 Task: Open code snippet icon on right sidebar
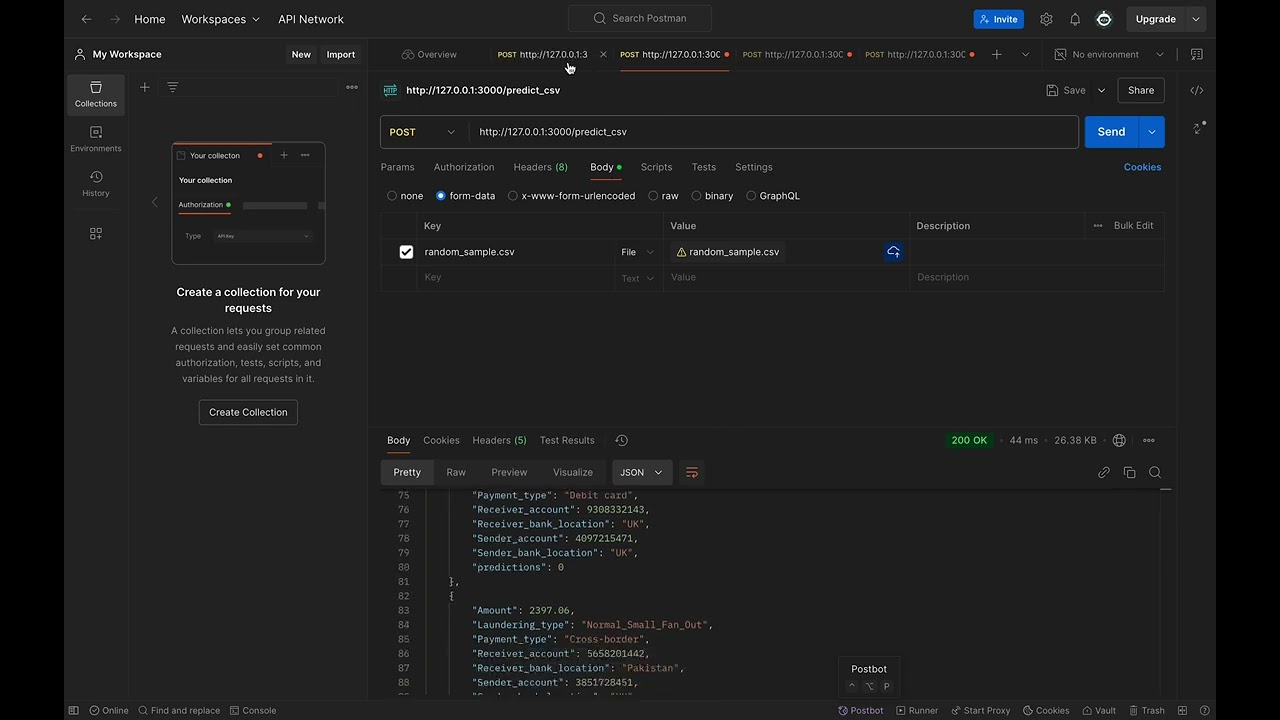[x=1197, y=90]
